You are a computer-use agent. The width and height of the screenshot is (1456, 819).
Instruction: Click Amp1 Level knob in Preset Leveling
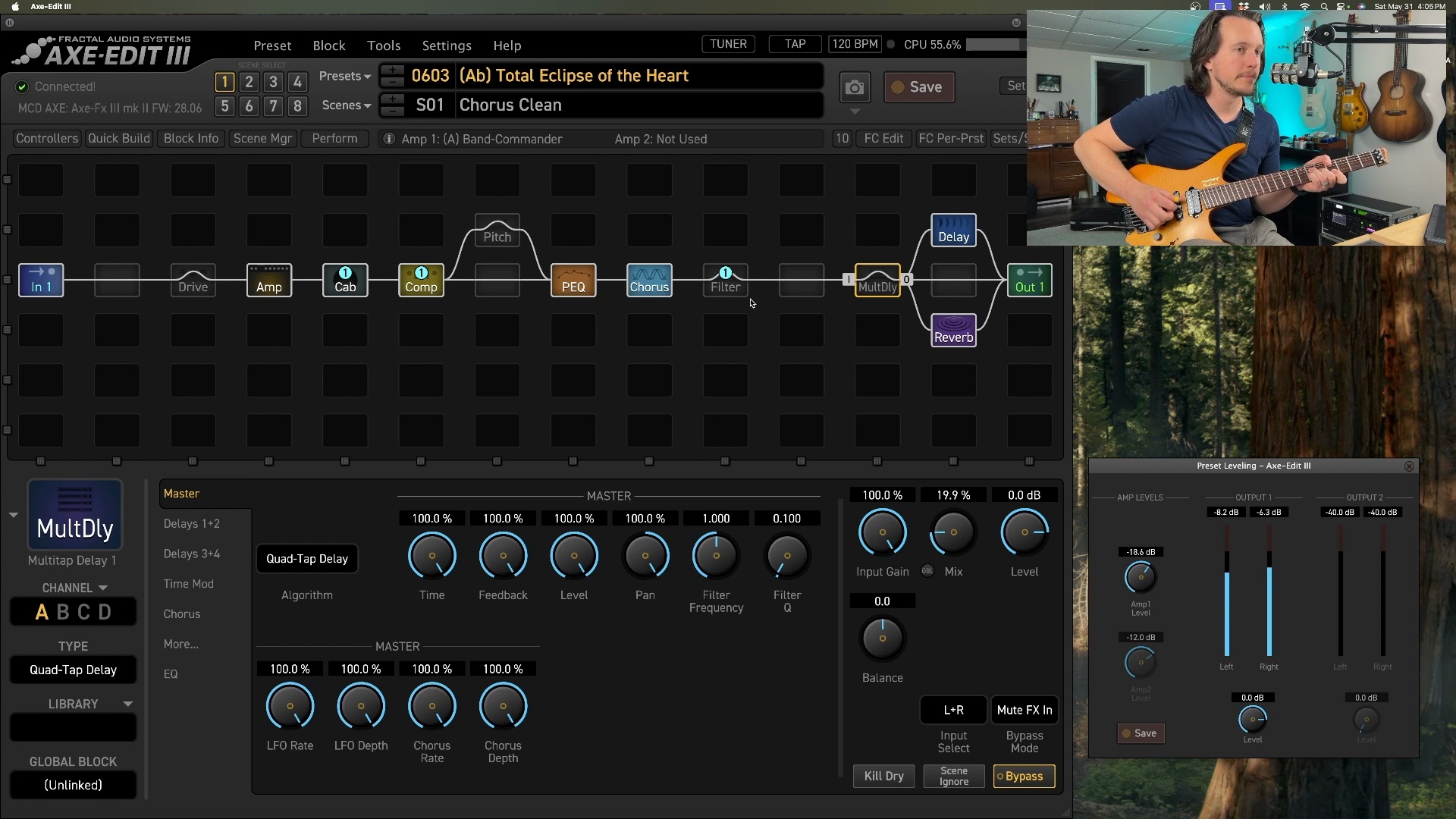click(1140, 578)
